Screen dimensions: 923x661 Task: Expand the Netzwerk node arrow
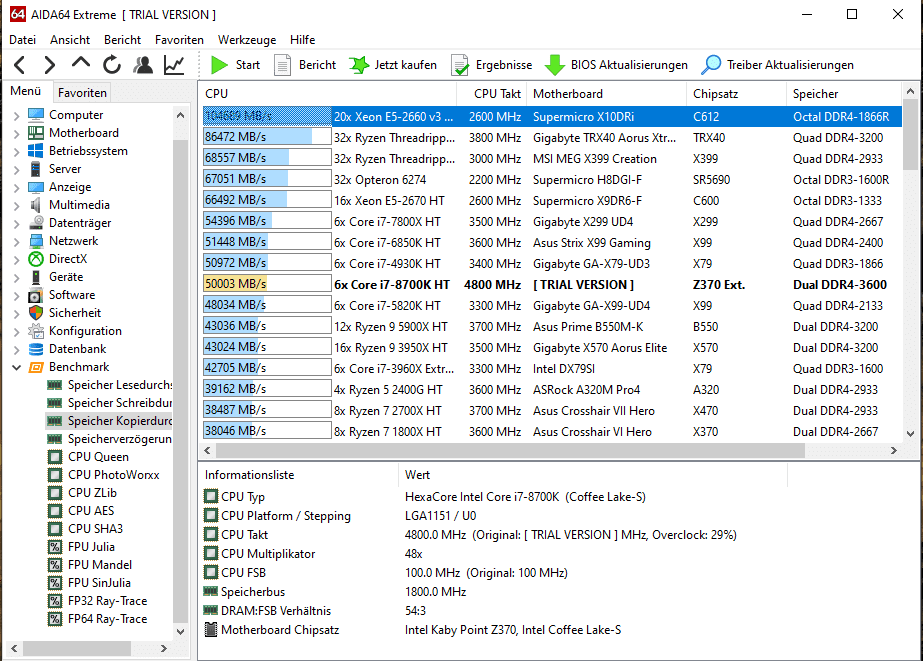[16, 241]
